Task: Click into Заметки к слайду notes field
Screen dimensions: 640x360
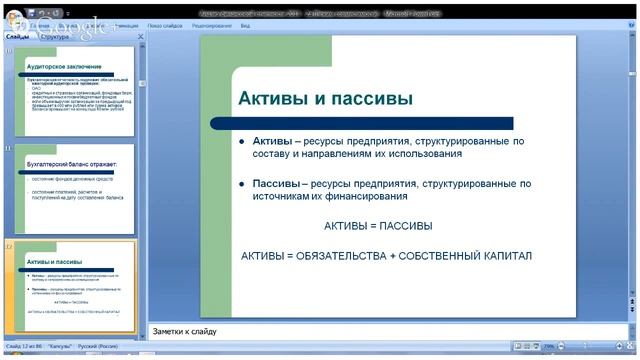Action: coord(388,332)
